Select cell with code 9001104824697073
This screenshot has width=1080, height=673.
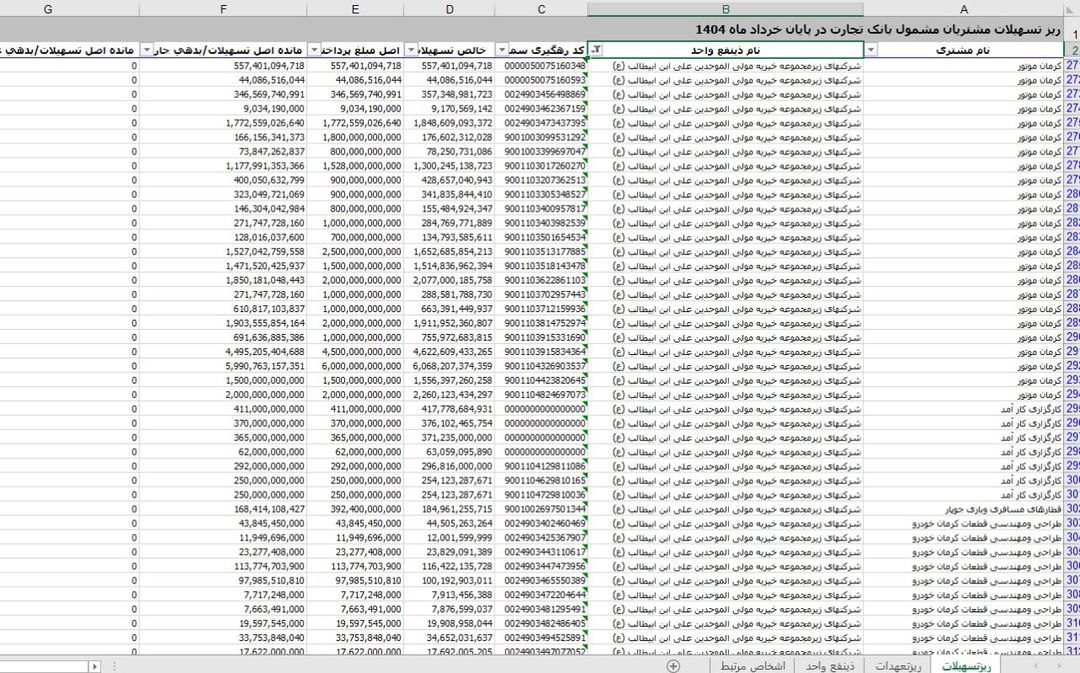541,395
